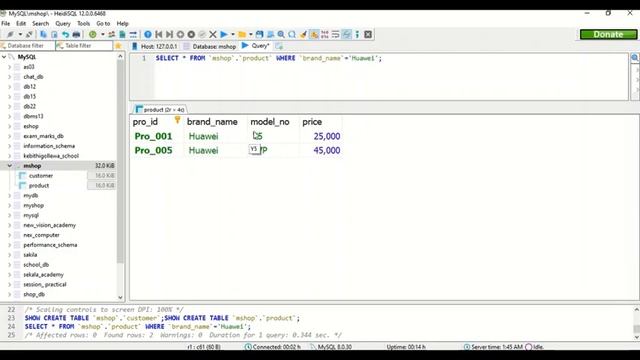The image size is (640, 360).
Task: Open the session manager connect icon
Action: 10,35
